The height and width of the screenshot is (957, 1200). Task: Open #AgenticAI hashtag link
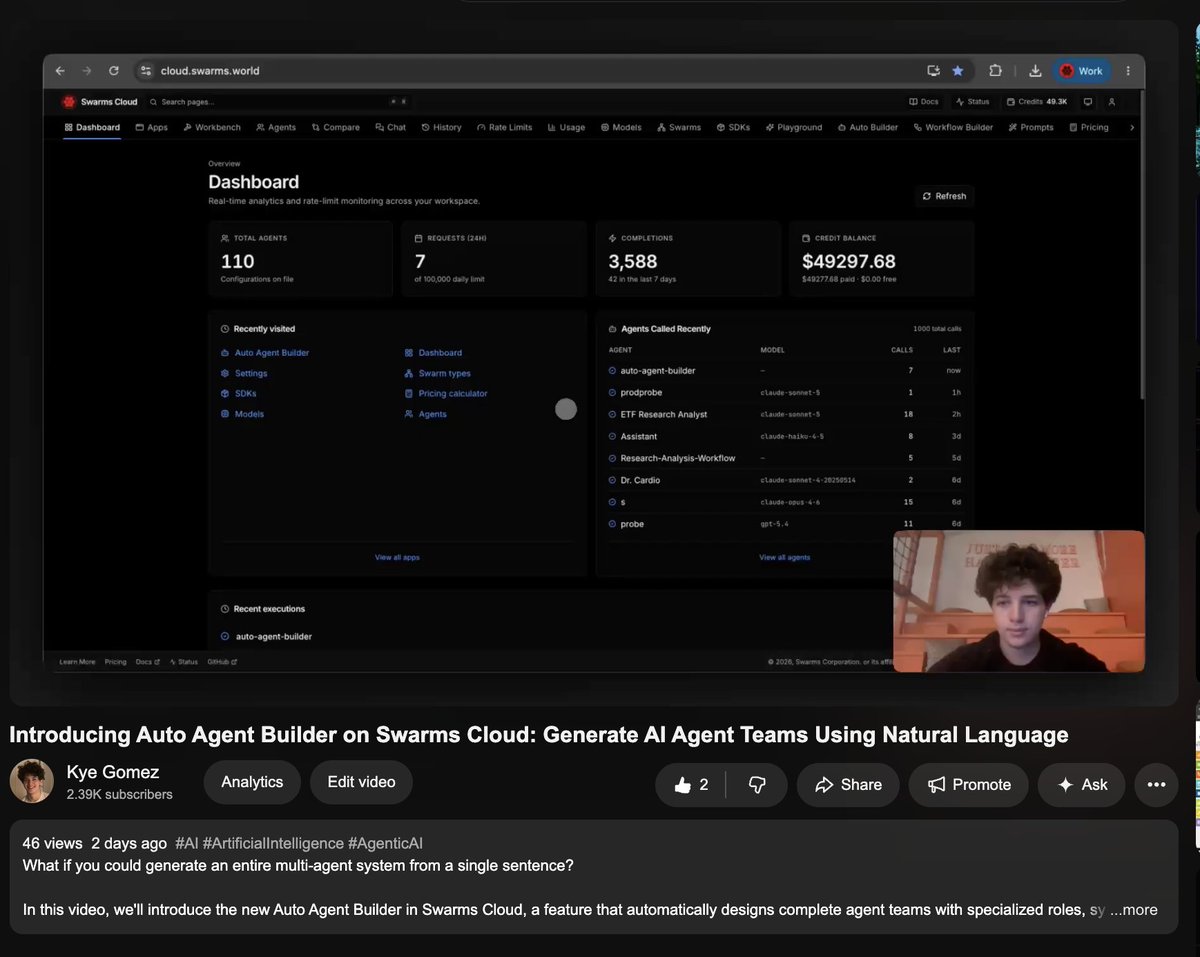click(385, 843)
